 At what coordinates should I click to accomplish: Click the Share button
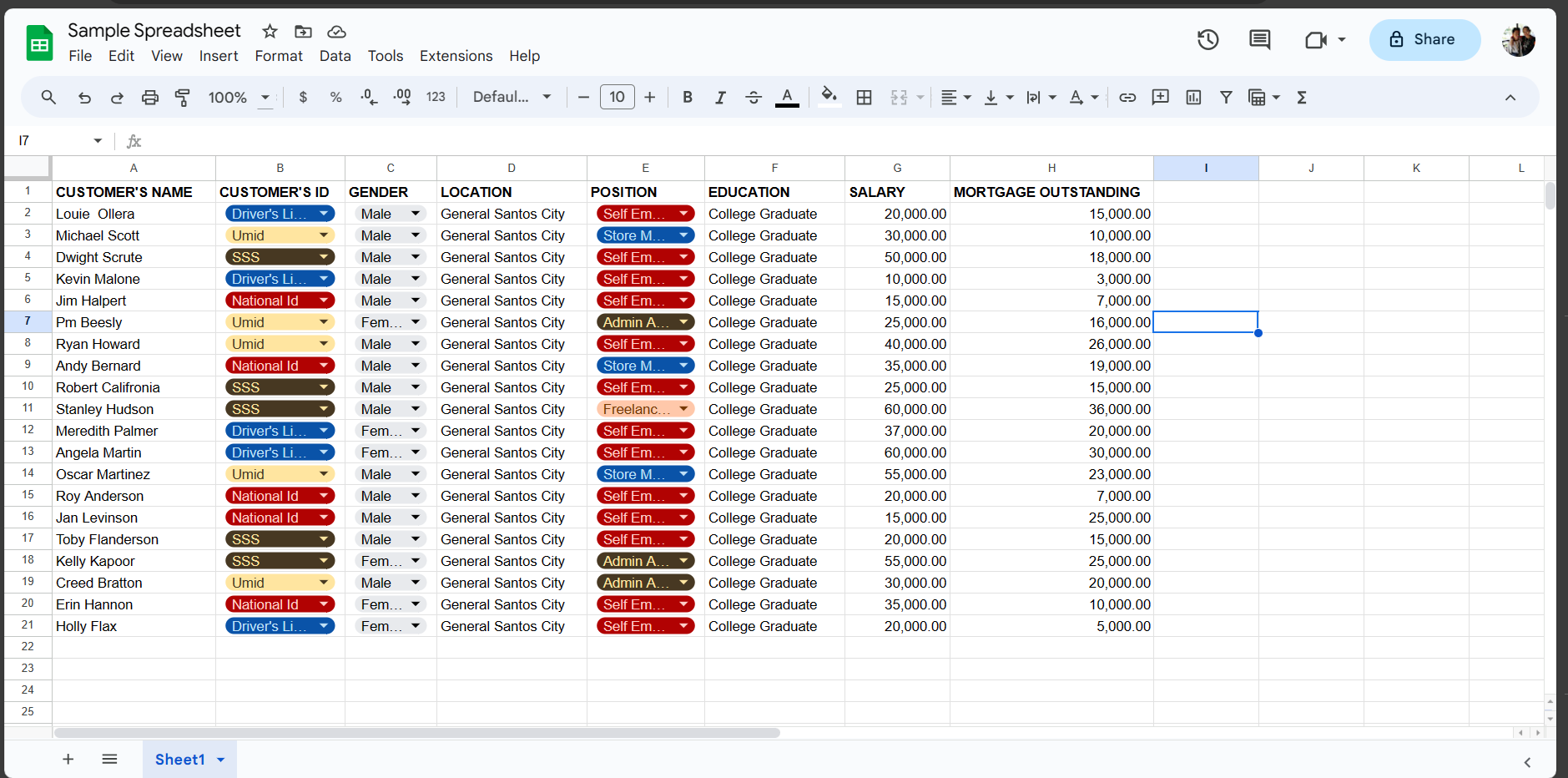coord(1424,40)
